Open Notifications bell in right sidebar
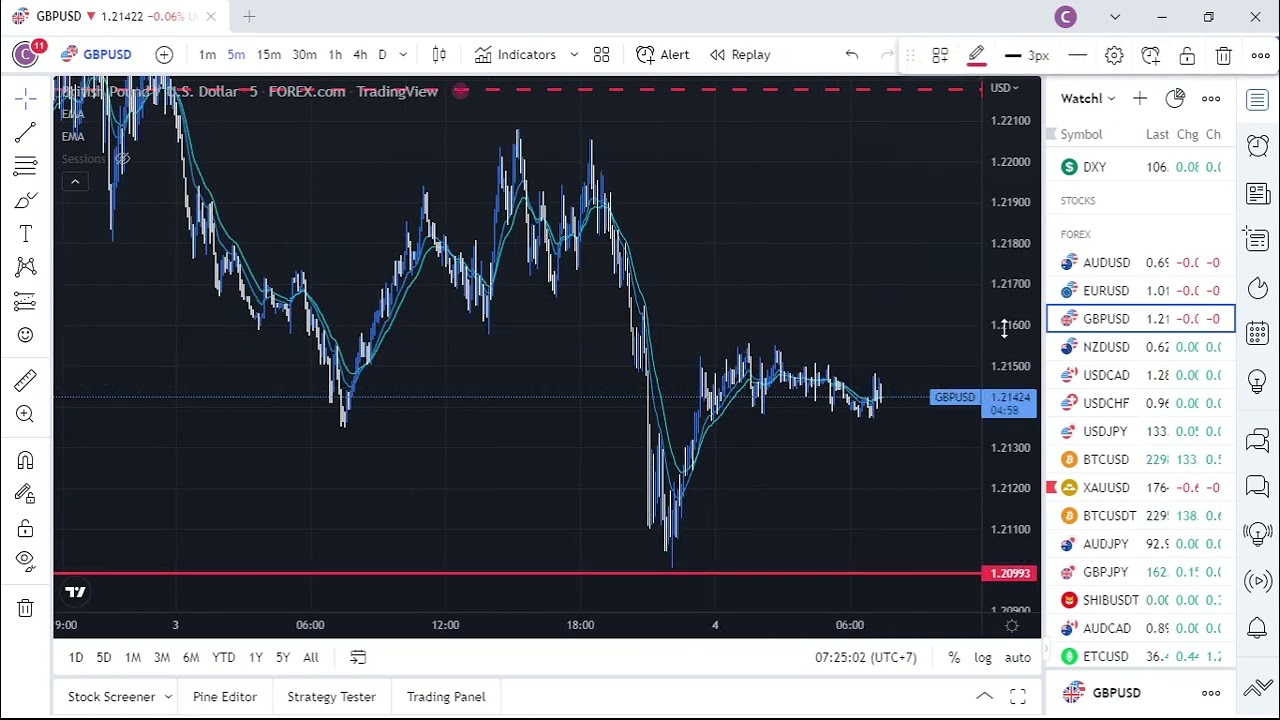The width and height of the screenshot is (1280, 720). coord(1258,628)
